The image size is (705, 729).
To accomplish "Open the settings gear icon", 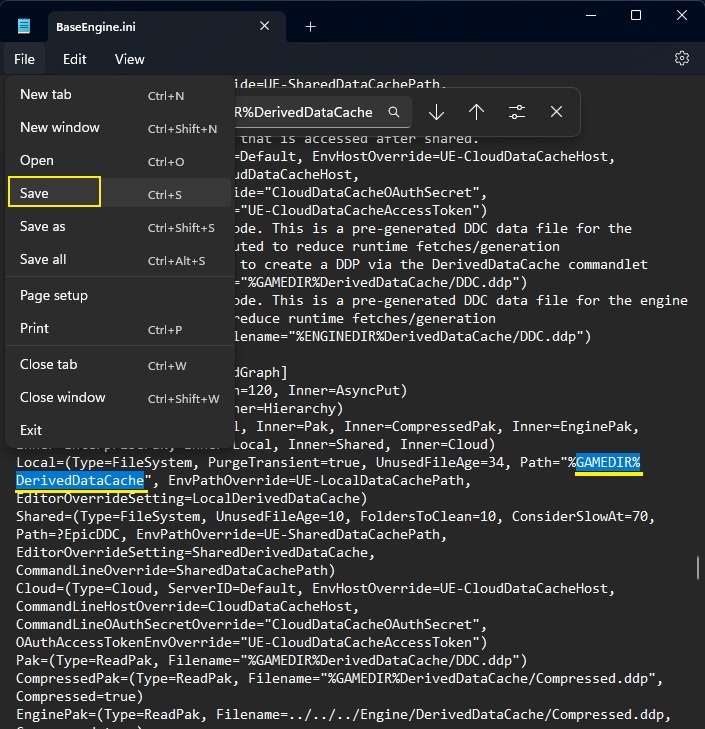I will (681, 59).
